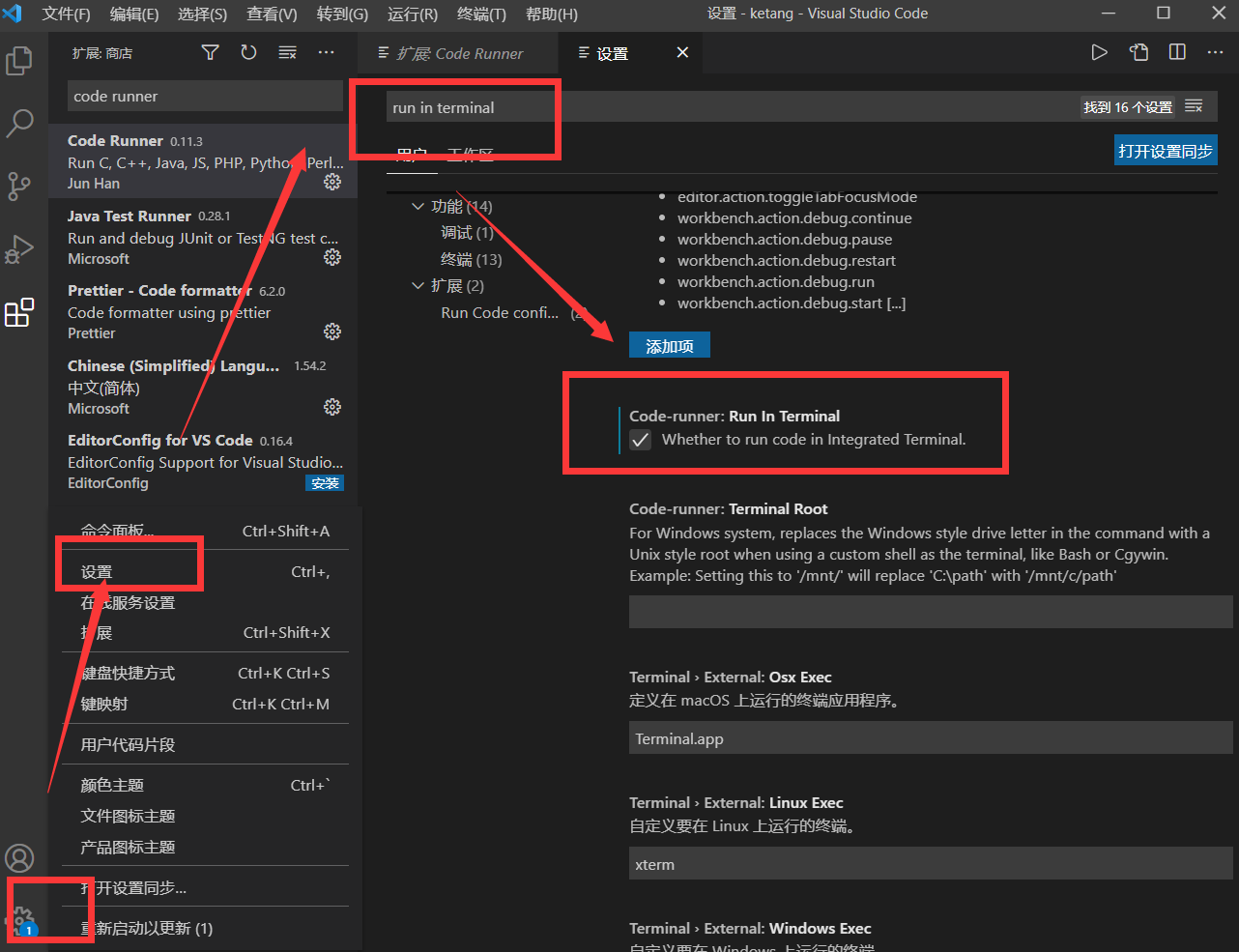Open extensions panel more actions menu
1239x952 pixels.
tap(326, 53)
